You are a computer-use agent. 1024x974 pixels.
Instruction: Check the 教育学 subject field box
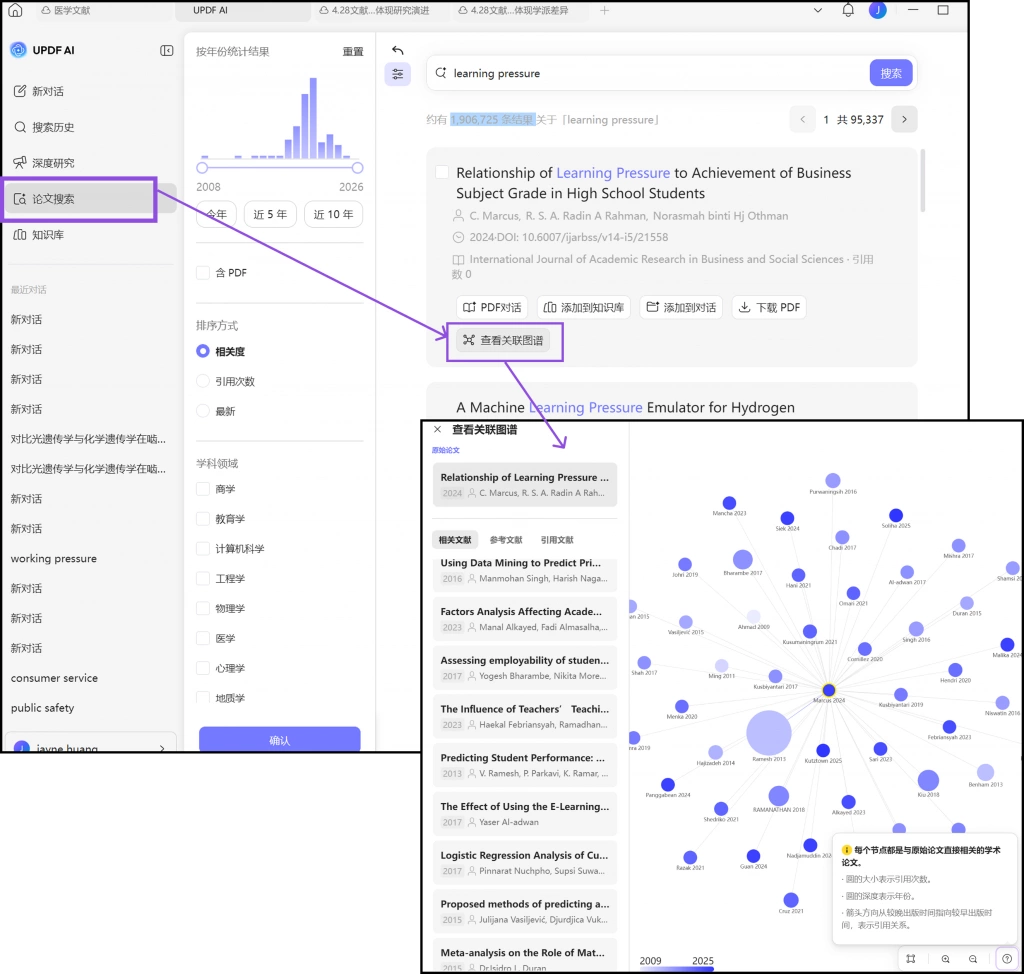[203, 519]
